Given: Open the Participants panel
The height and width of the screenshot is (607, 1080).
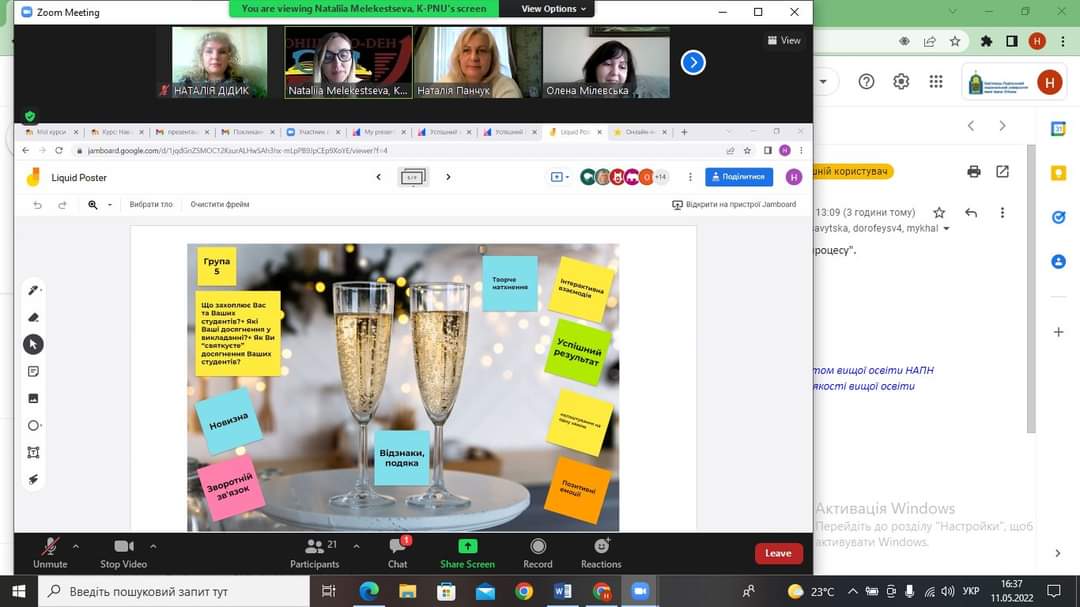Looking at the screenshot, I should pyautogui.click(x=315, y=552).
